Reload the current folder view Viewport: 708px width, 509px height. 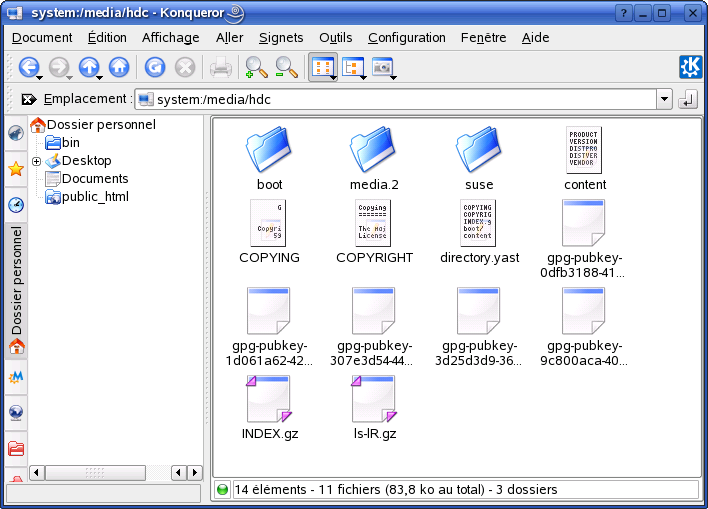(x=154, y=67)
